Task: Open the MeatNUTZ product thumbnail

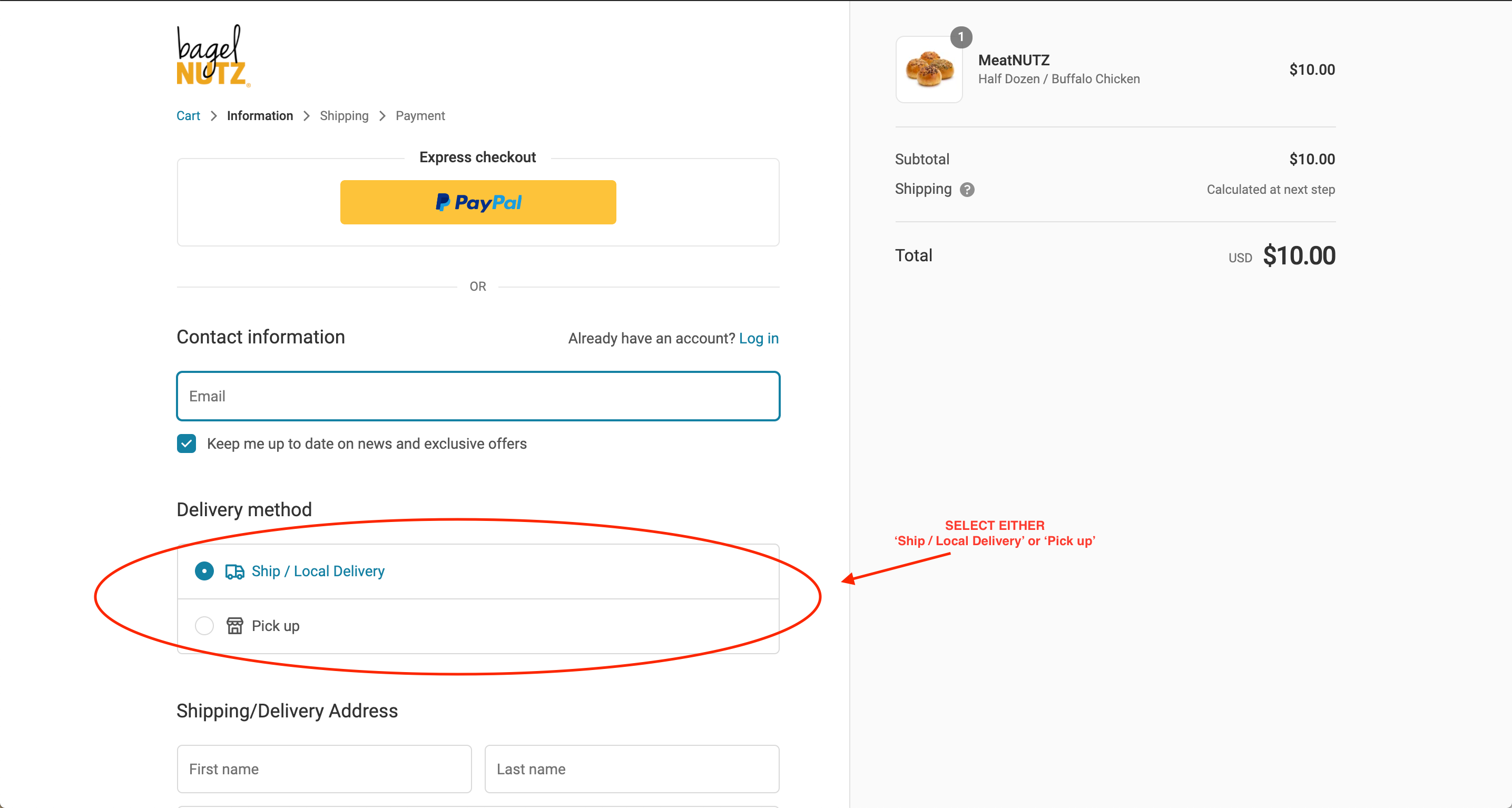Action: [x=929, y=69]
